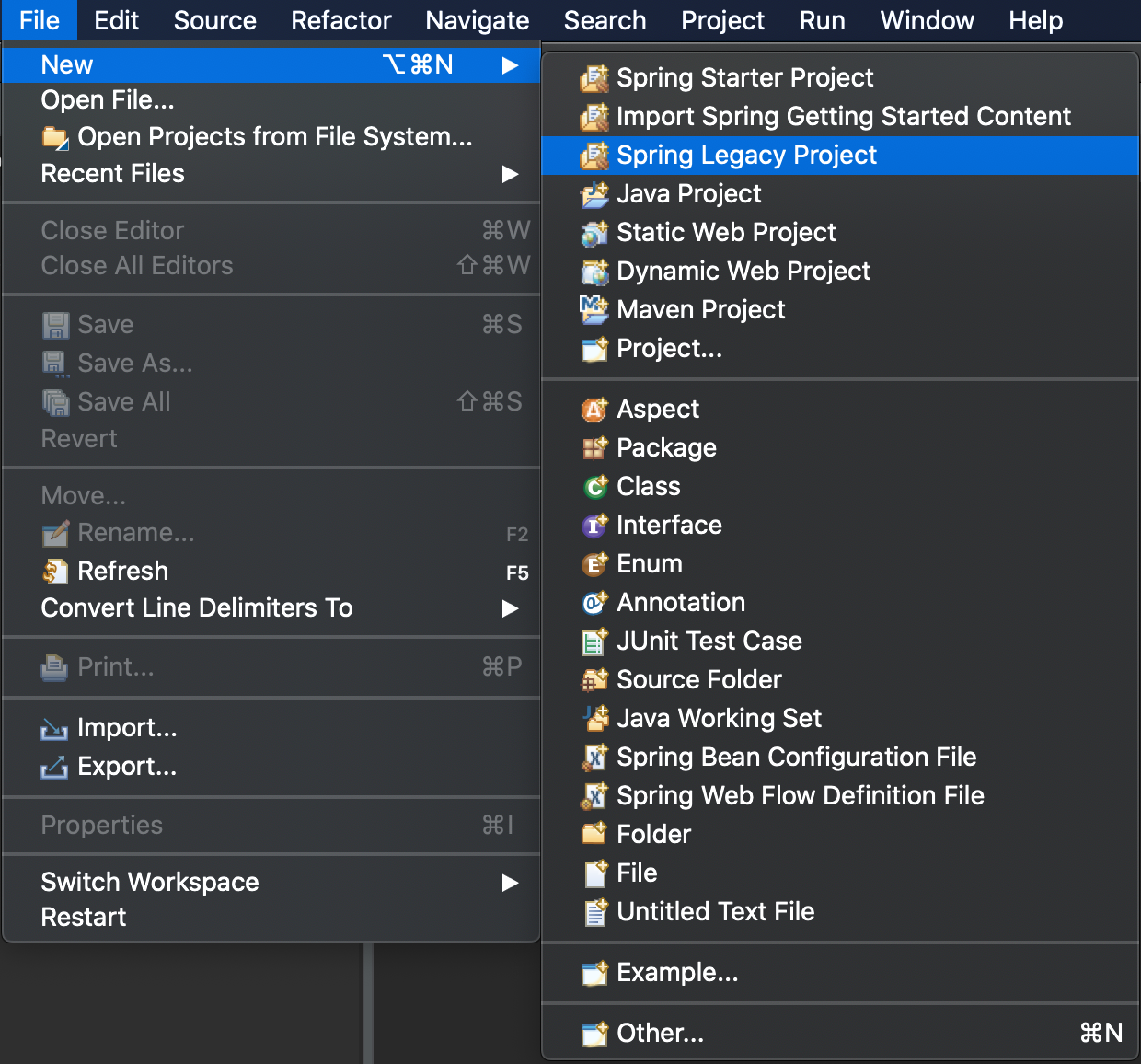Click the Open Projects from File System folder icon
The width and height of the screenshot is (1141, 1064).
[x=55, y=138]
